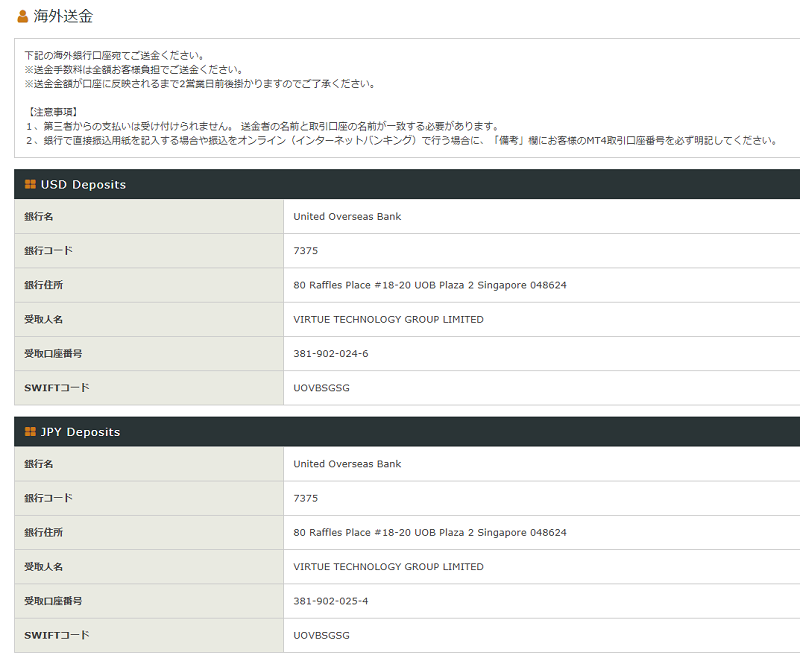The width and height of the screenshot is (800, 664).
Task: Select the 海外送金 page heading text
Action: pos(63,16)
